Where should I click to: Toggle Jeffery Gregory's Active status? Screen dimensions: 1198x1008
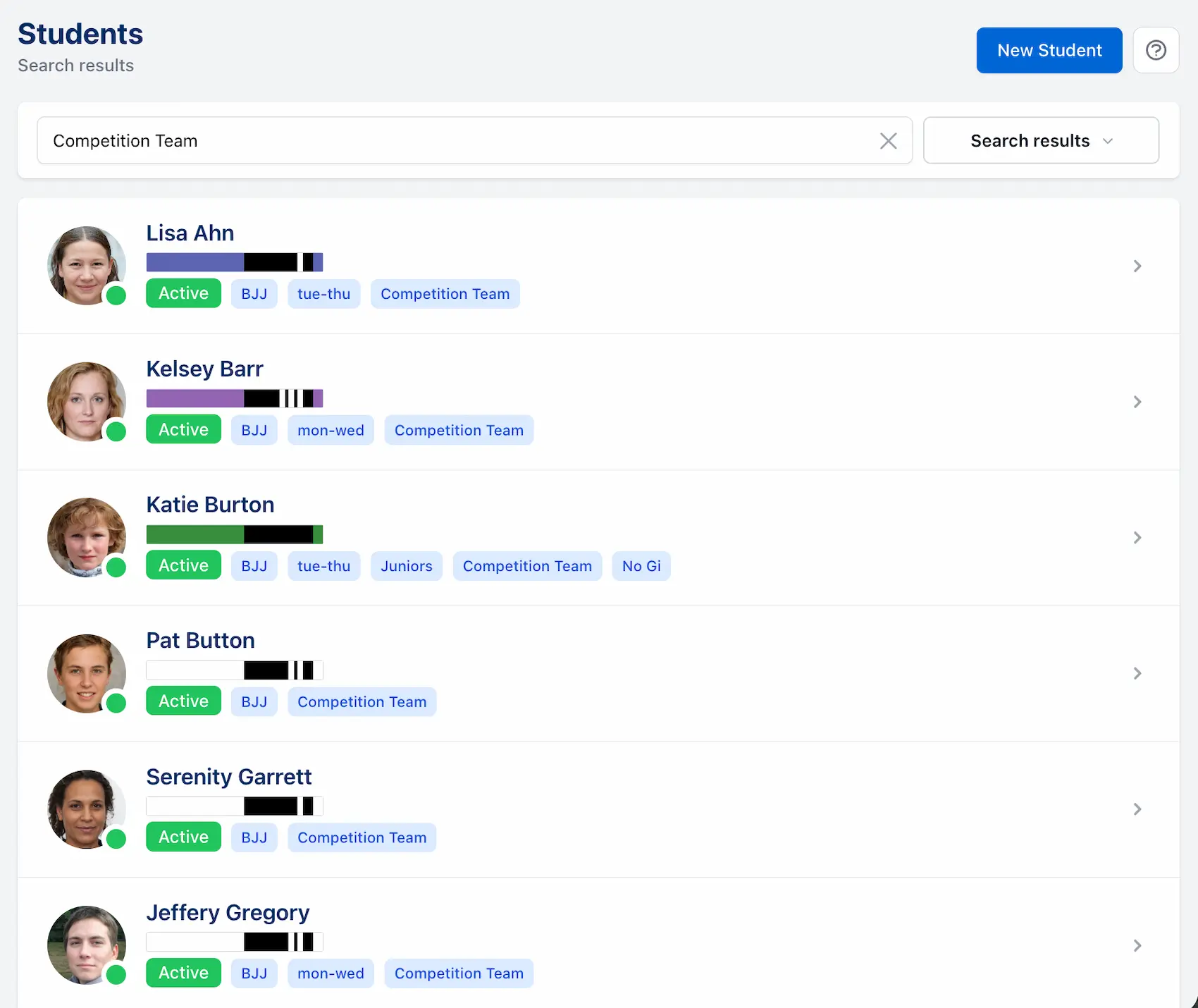coord(183,972)
